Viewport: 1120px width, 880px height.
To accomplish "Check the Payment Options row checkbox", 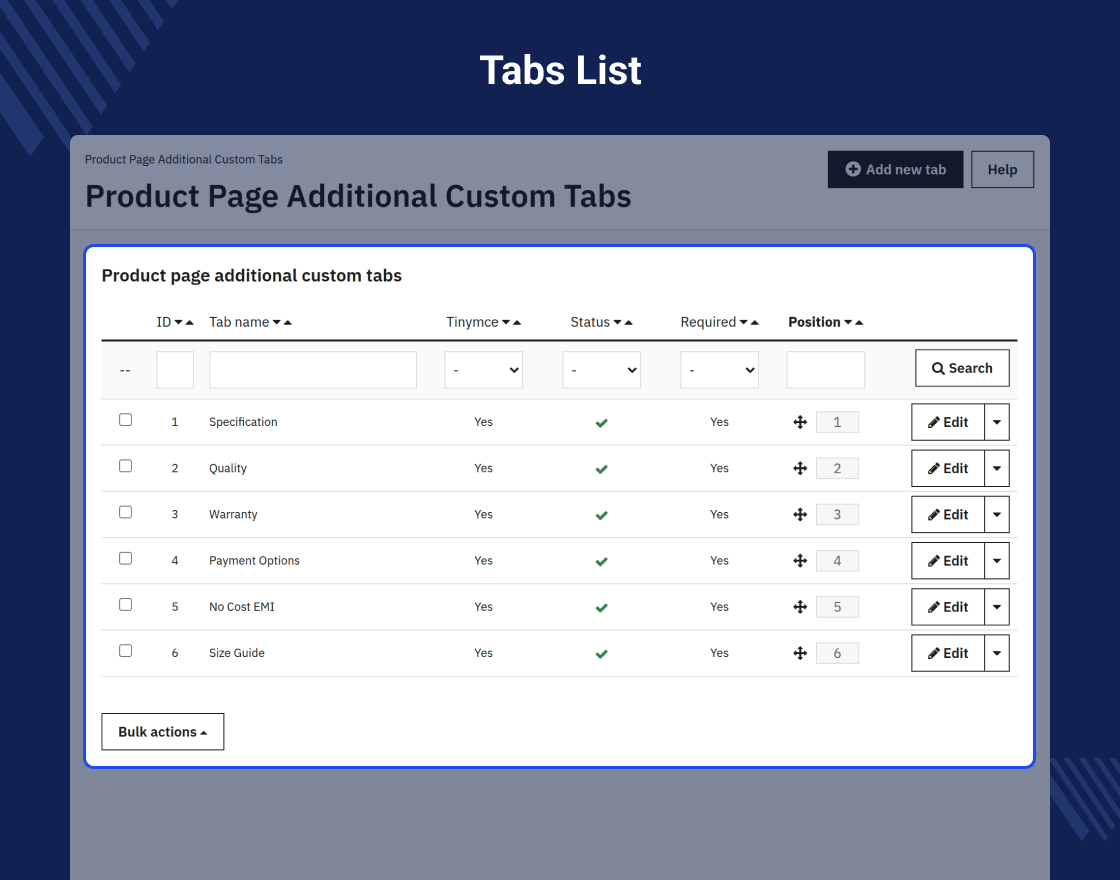I will coord(126,559).
